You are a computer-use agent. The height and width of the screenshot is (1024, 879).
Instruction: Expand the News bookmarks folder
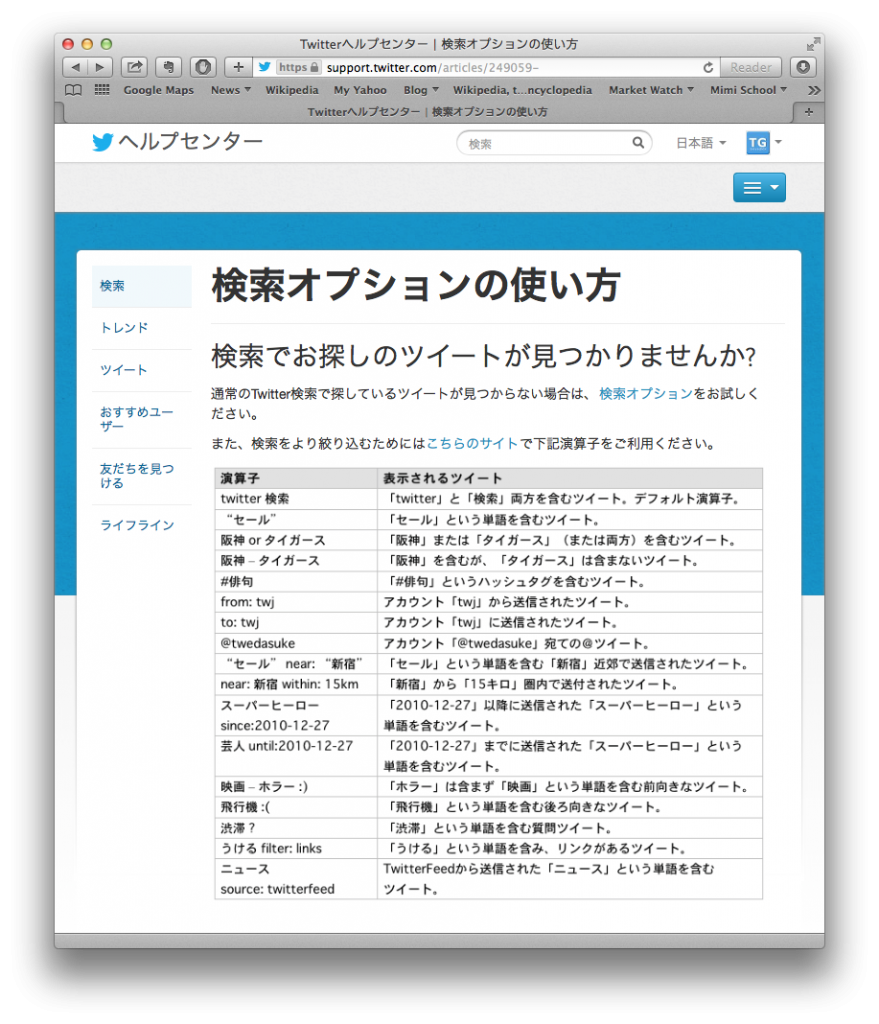click(231, 90)
